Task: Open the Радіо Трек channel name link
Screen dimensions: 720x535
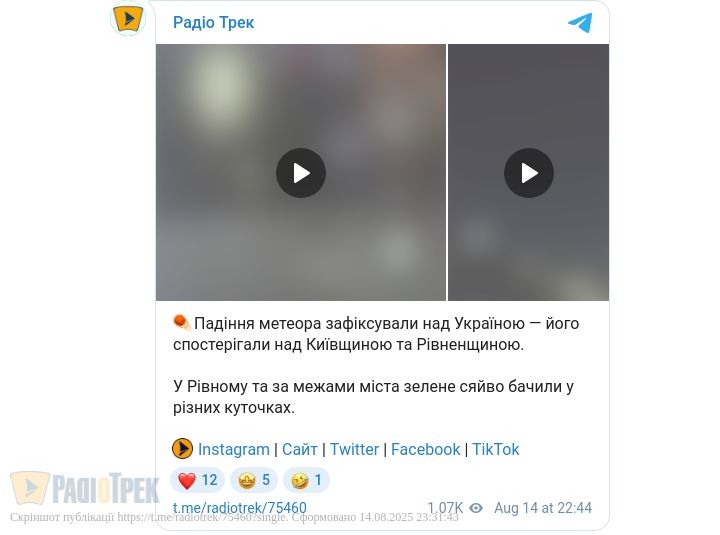Action: pos(214,23)
